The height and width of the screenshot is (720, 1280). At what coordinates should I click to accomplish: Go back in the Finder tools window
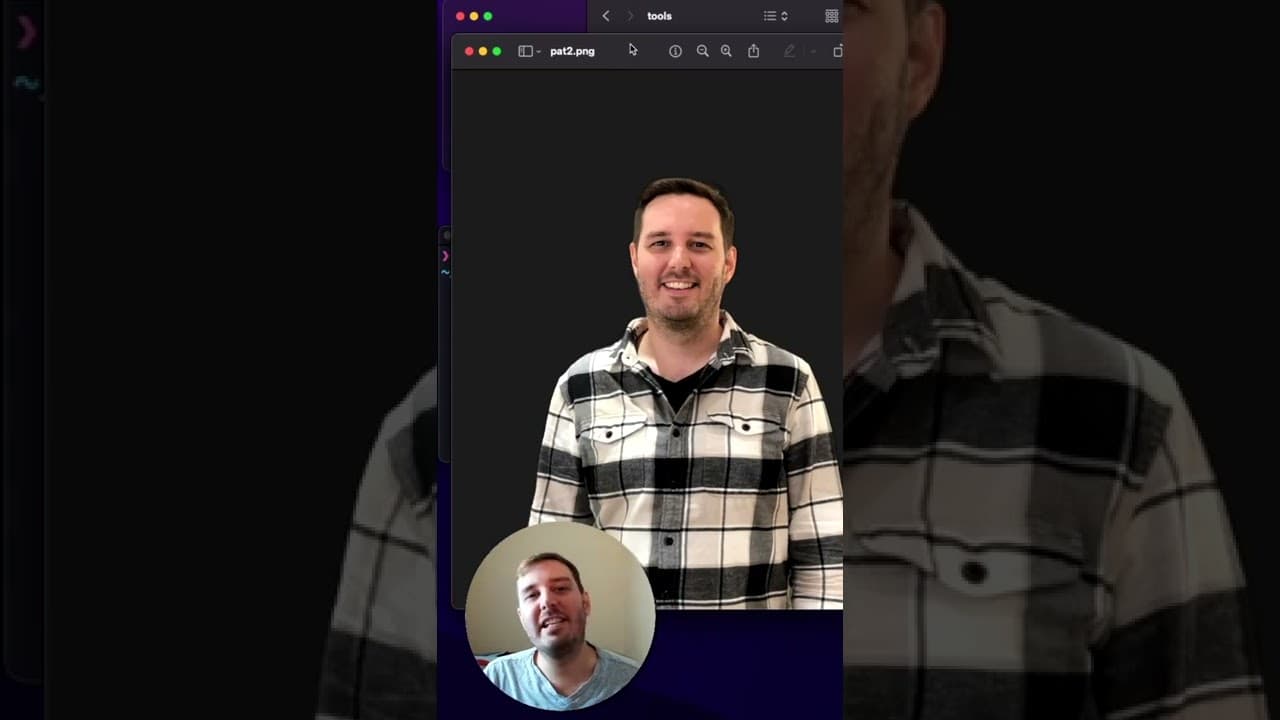[606, 16]
